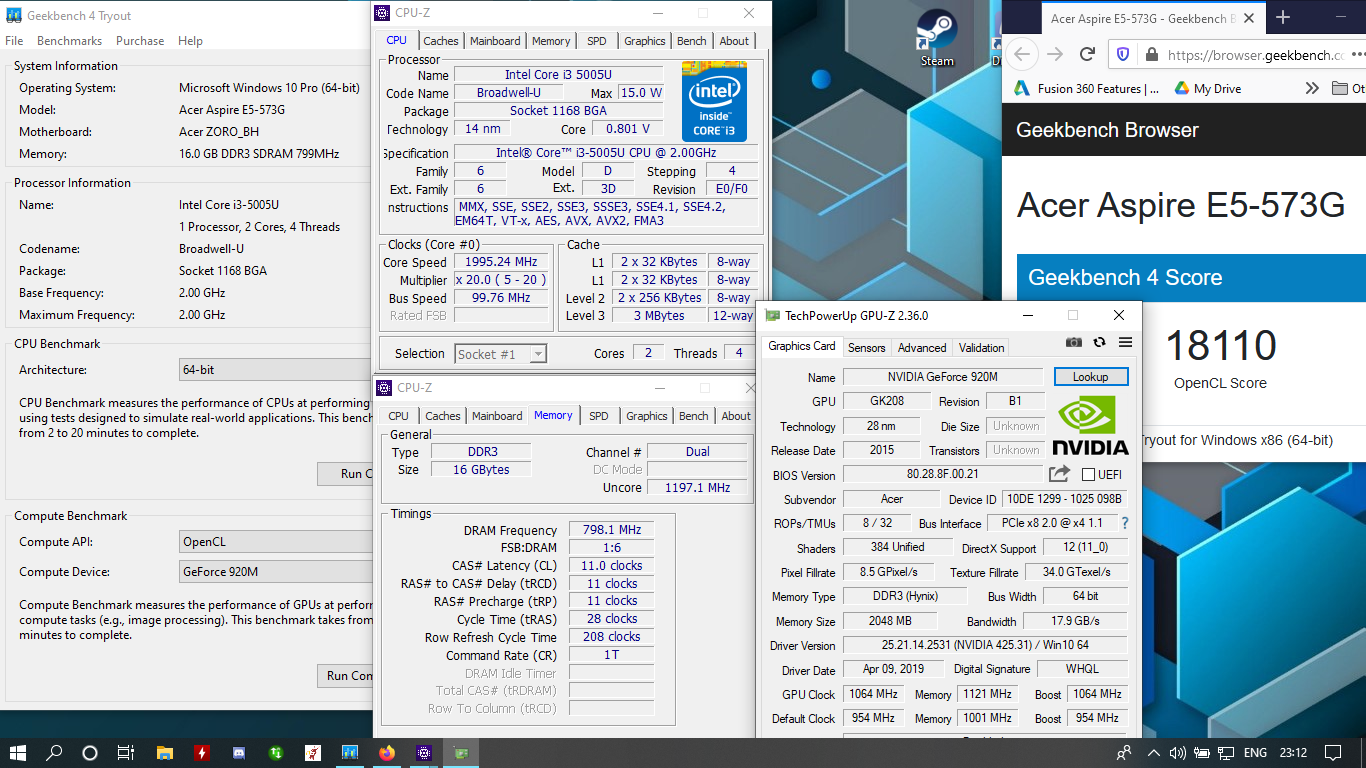Click the GPU-Z screenshot camera icon
Viewport: 1366px width, 768px height.
1073,342
